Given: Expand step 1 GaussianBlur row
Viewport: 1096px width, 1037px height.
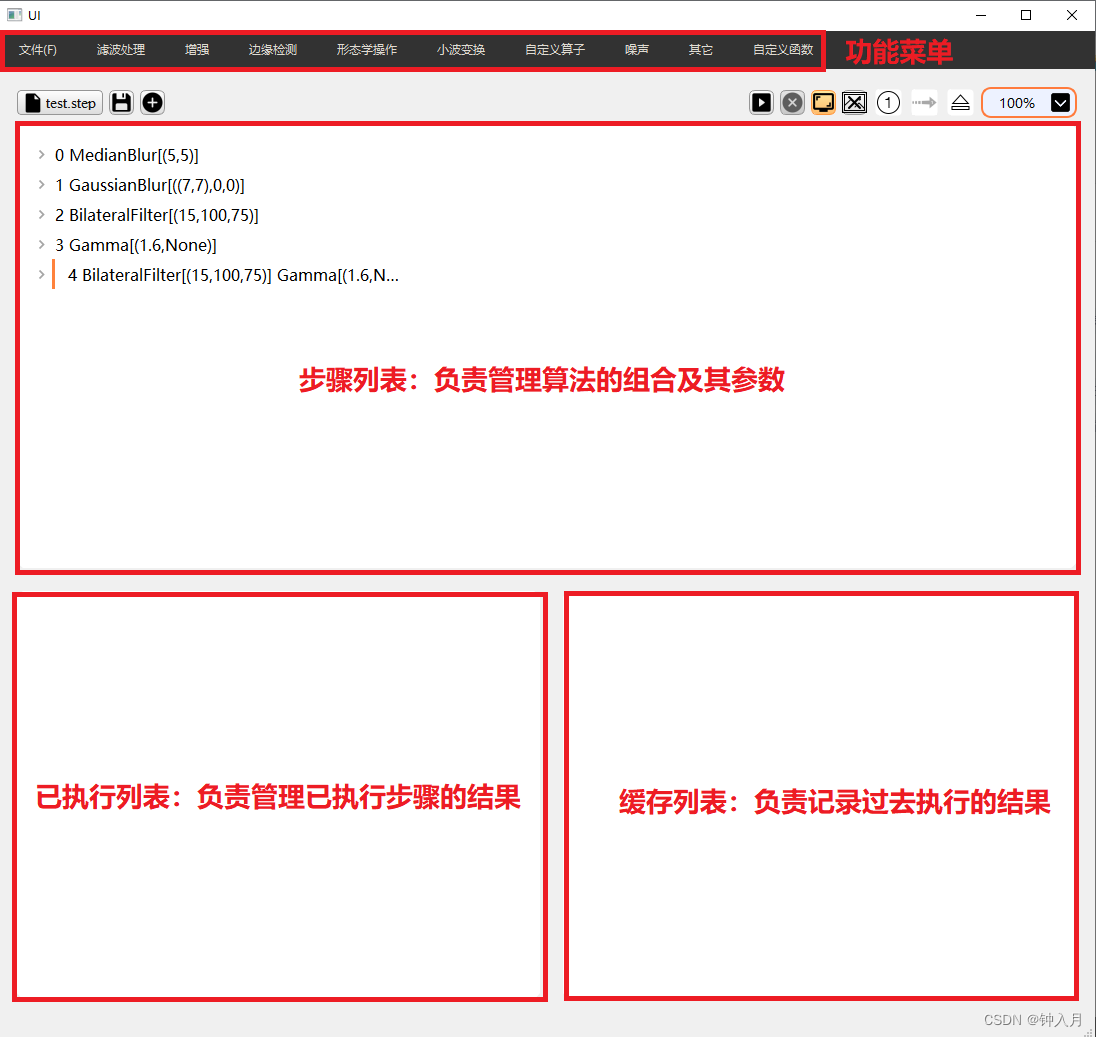Looking at the screenshot, I should pos(42,184).
